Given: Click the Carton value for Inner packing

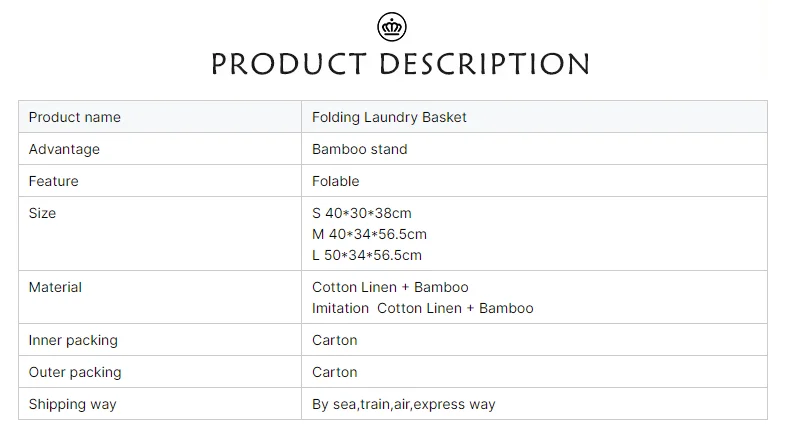Looking at the screenshot, I should [335, 340].
